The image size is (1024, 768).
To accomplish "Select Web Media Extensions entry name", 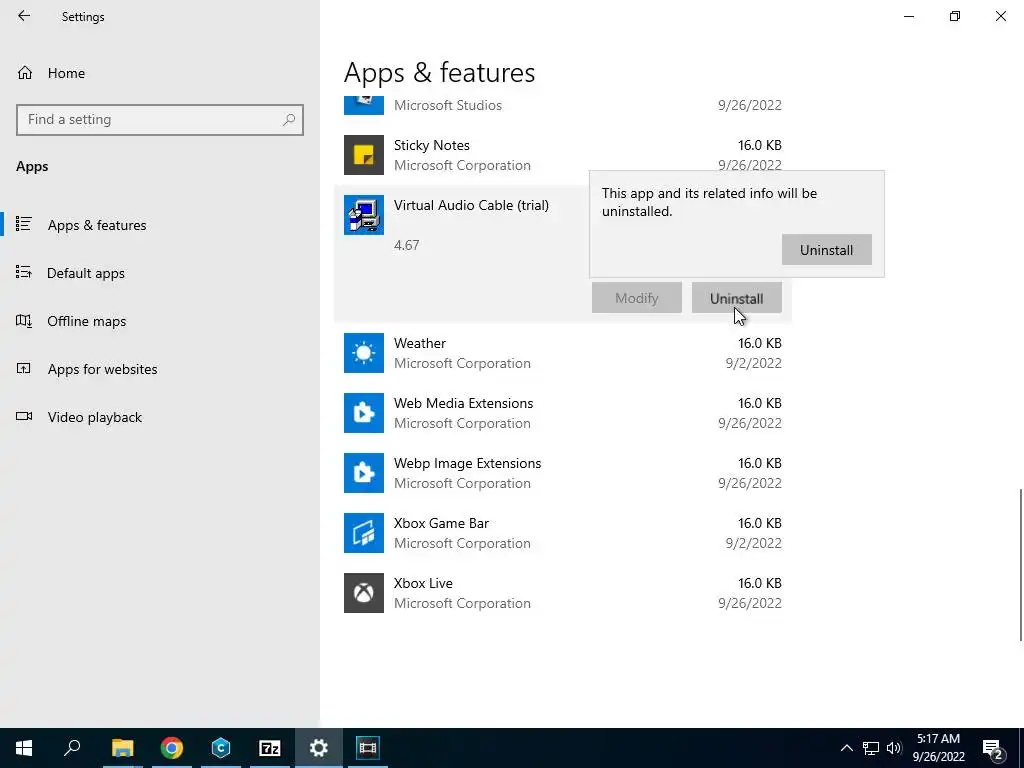I will pyautogui.click(x=464, y=404).
